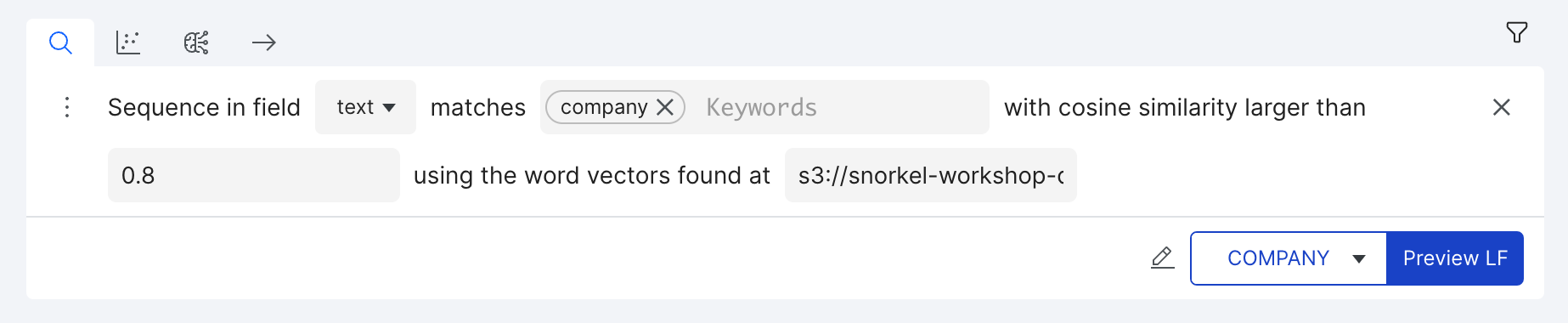Click the pencil edit icon
The height and width of the screenshot is (323, 1568).
point(1162,258)
